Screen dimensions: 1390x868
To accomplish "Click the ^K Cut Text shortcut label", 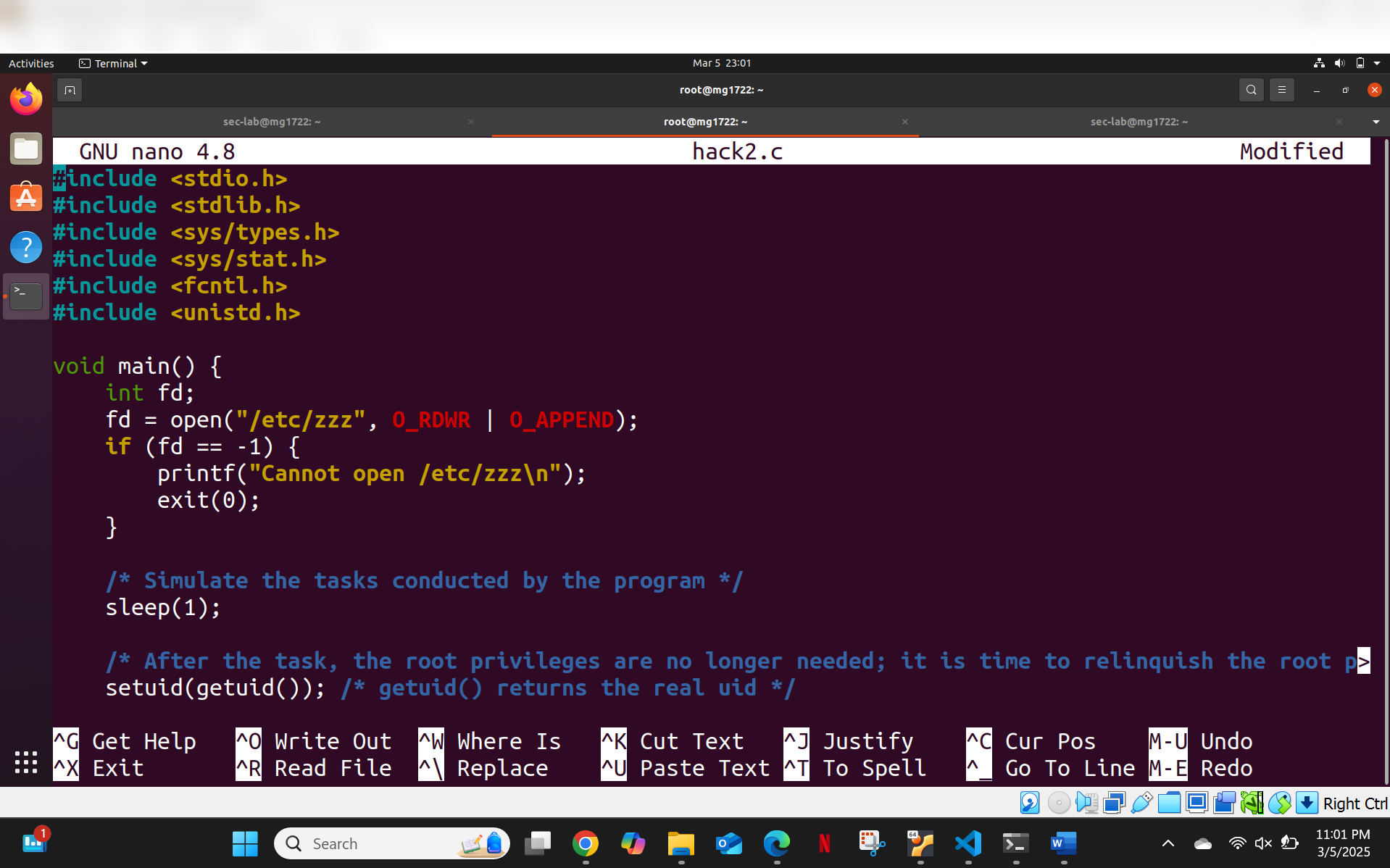I will pos(673,741).
